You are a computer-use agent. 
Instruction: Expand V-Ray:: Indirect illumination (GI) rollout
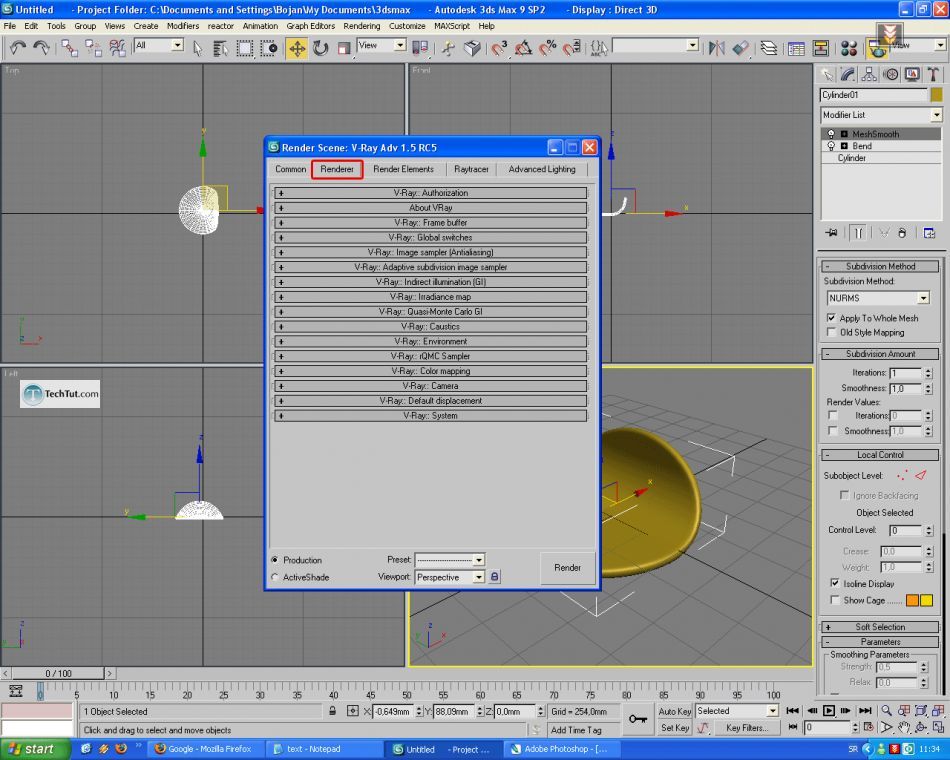430,282
